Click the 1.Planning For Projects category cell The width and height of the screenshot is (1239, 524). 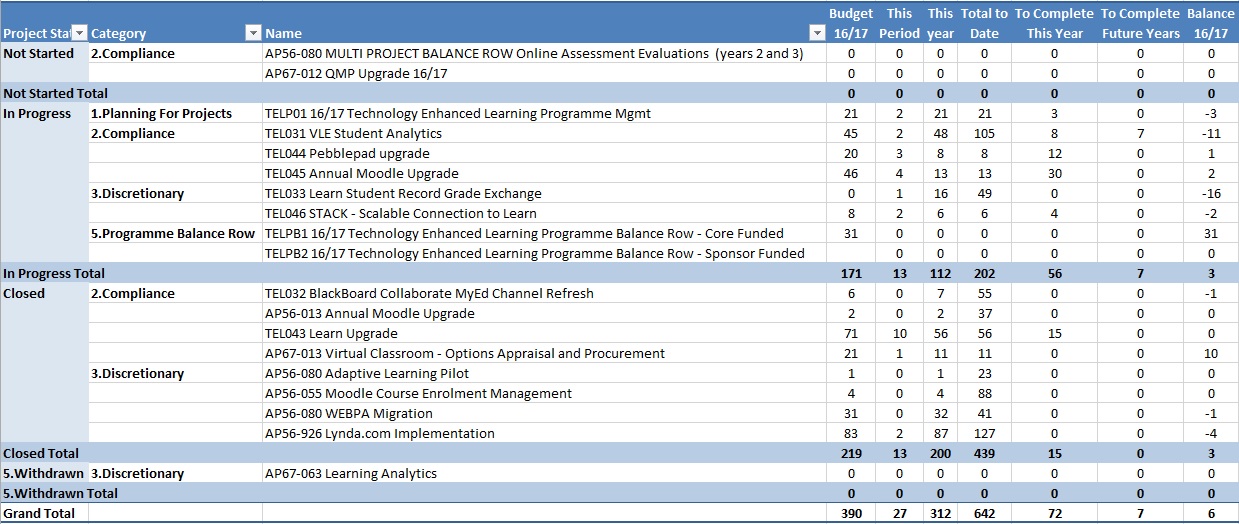pos(161,113)
